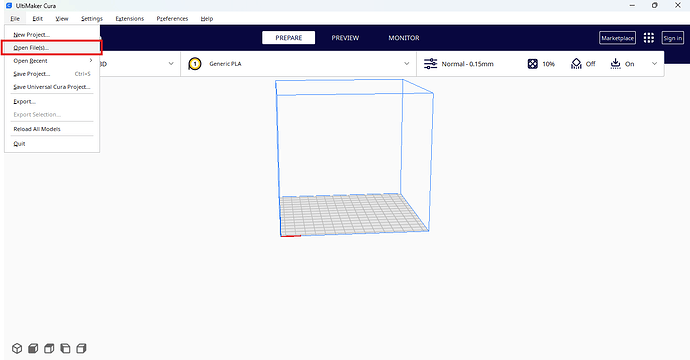Open the Extensions menu
Viewport: 690px width, 360px height.
tap(129, 18)
